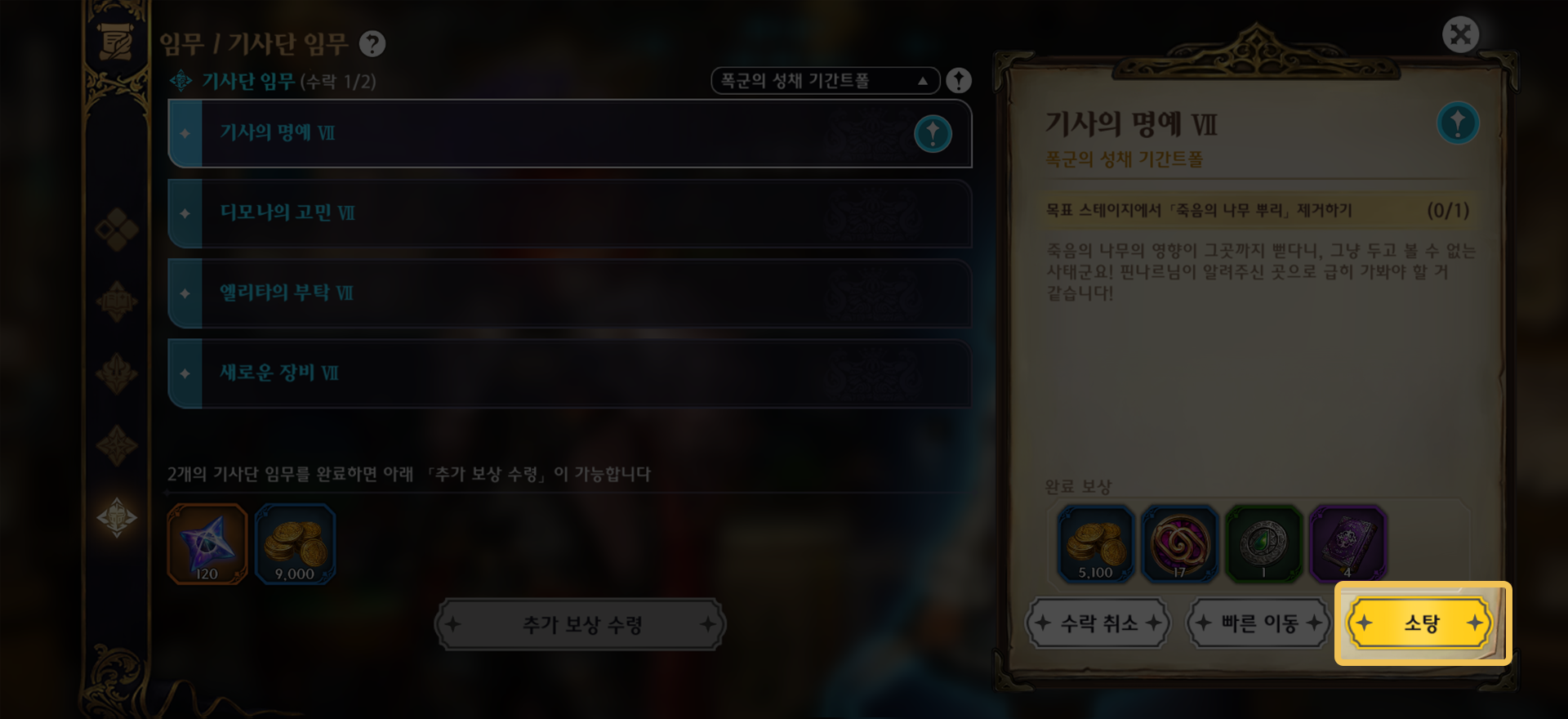The width and height of the screenshot is (1568, 719).
Task: Select the knight order tab in the sidebar
Action: (117, 518)
